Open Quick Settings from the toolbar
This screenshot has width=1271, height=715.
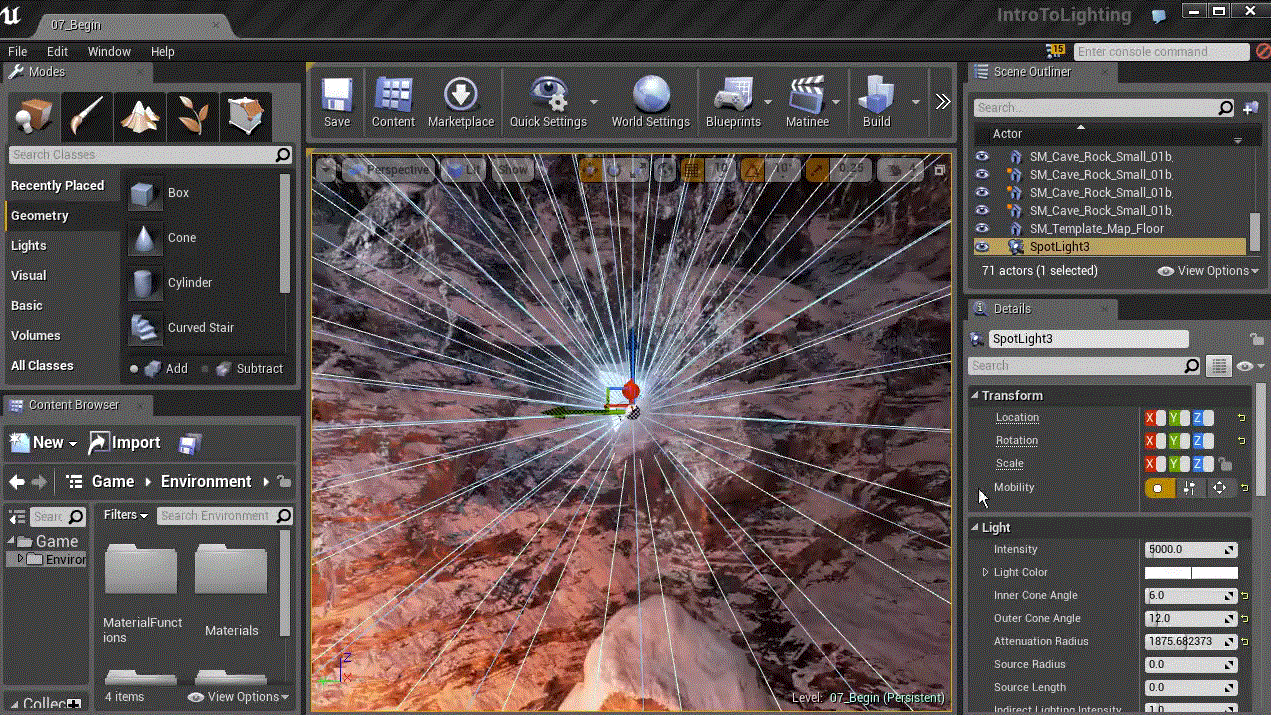(x=548, y=103)
